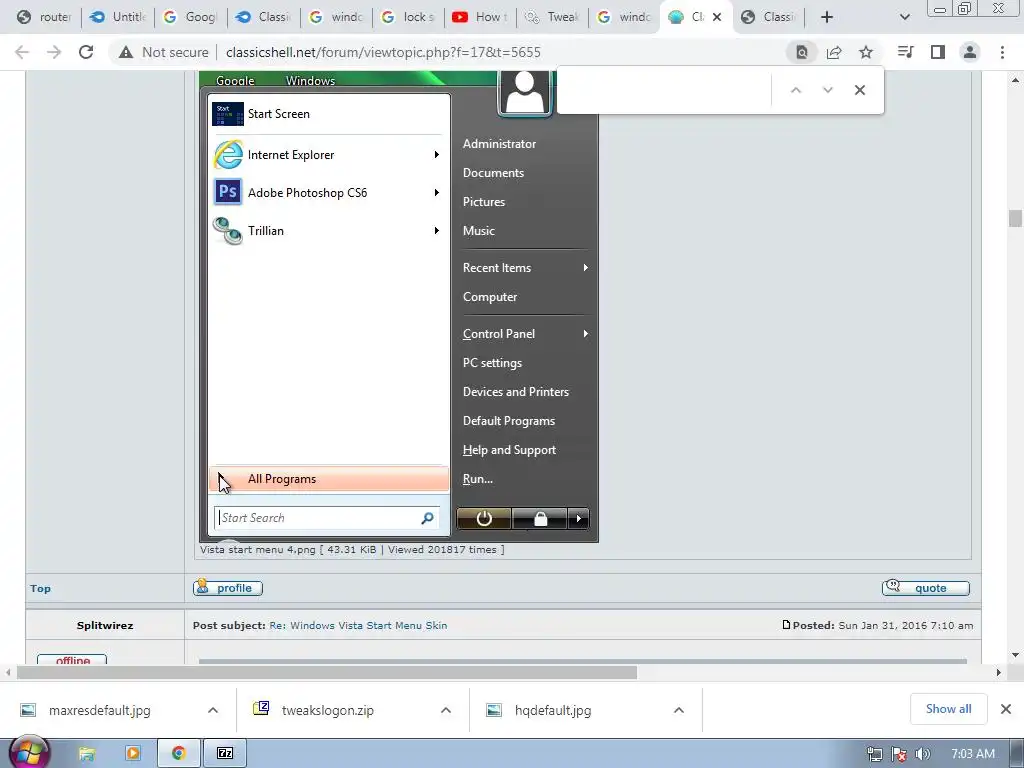Viewport: 1024px width, 768px height.
Task: Quote this post with the quote button
Action: (925, 588)
